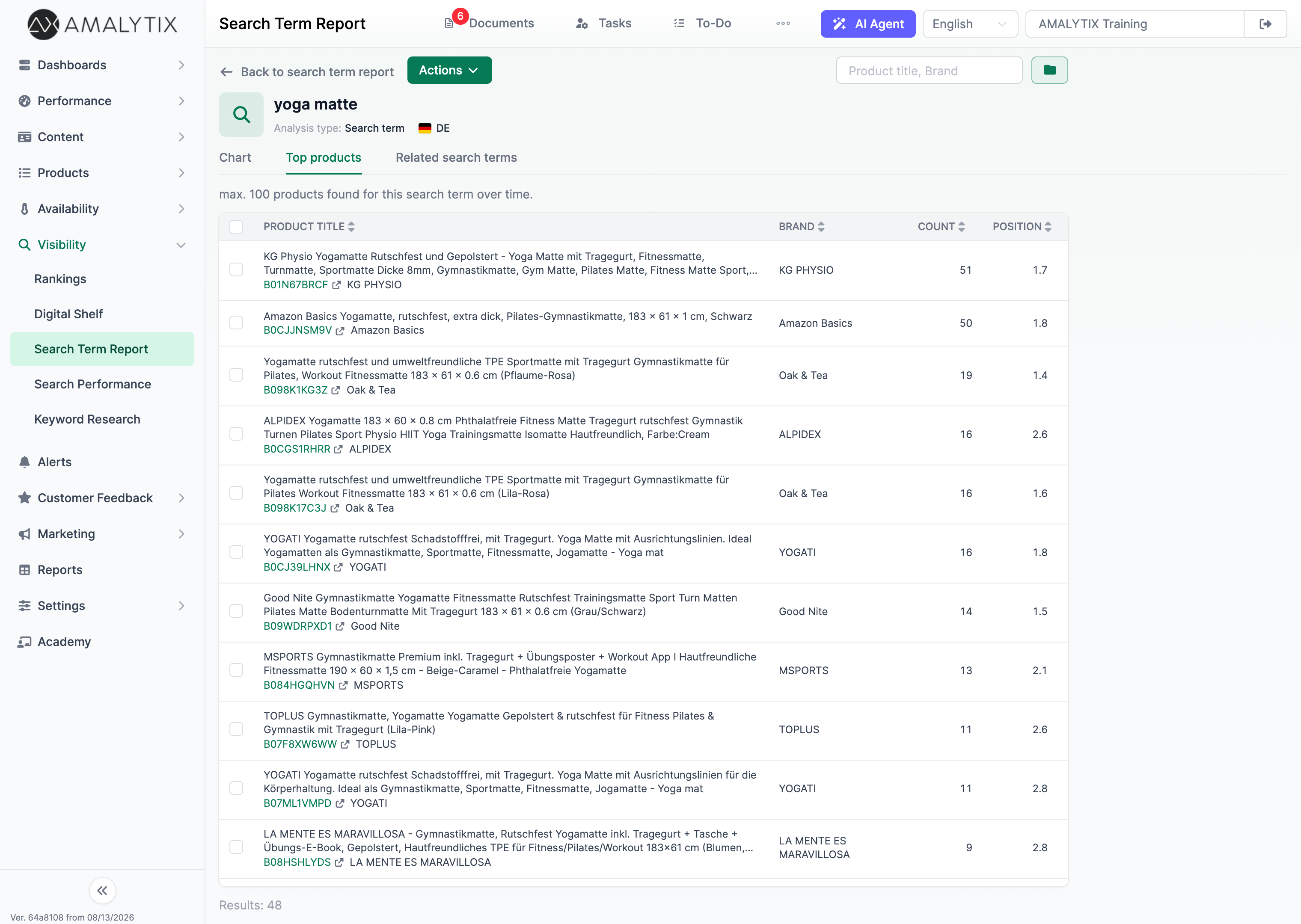Select the Top products tab
The image size is (1301, 924).
[323, 157]
